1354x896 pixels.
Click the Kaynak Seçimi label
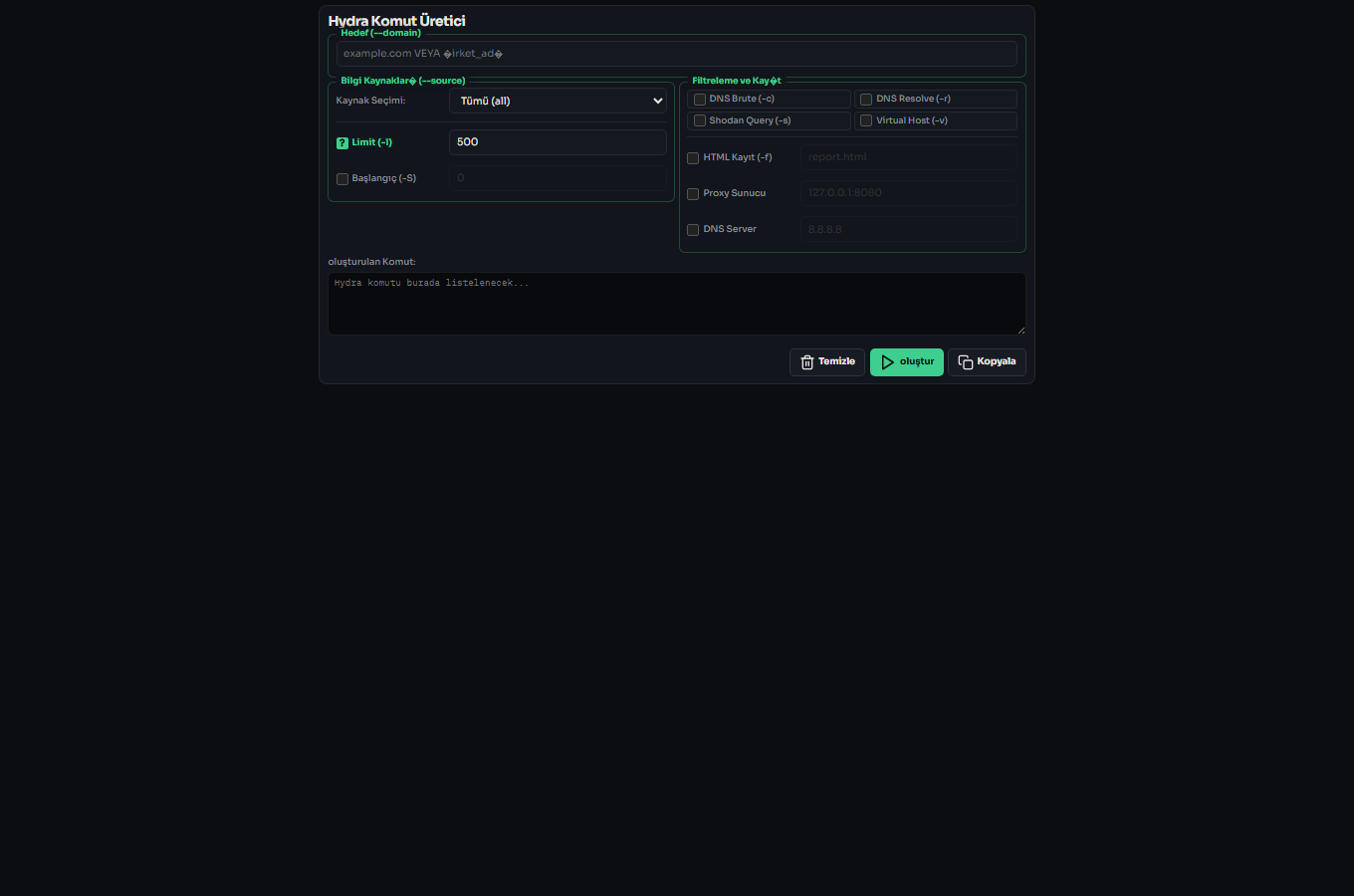[x=370, y=101]
